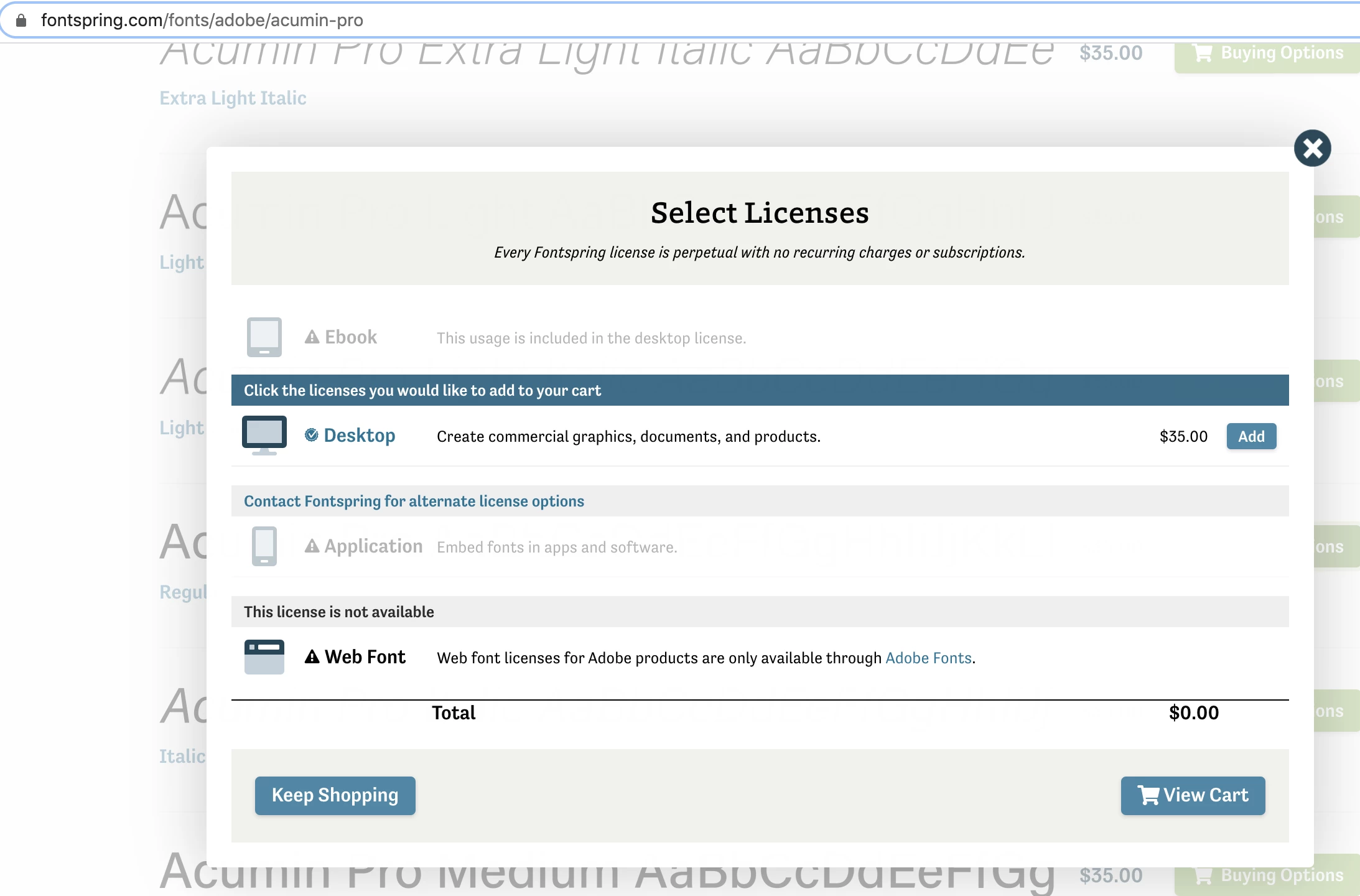Screen dimensions: 1360x896
Task: Click the padlock site info icon
Action: pos(21,20)
